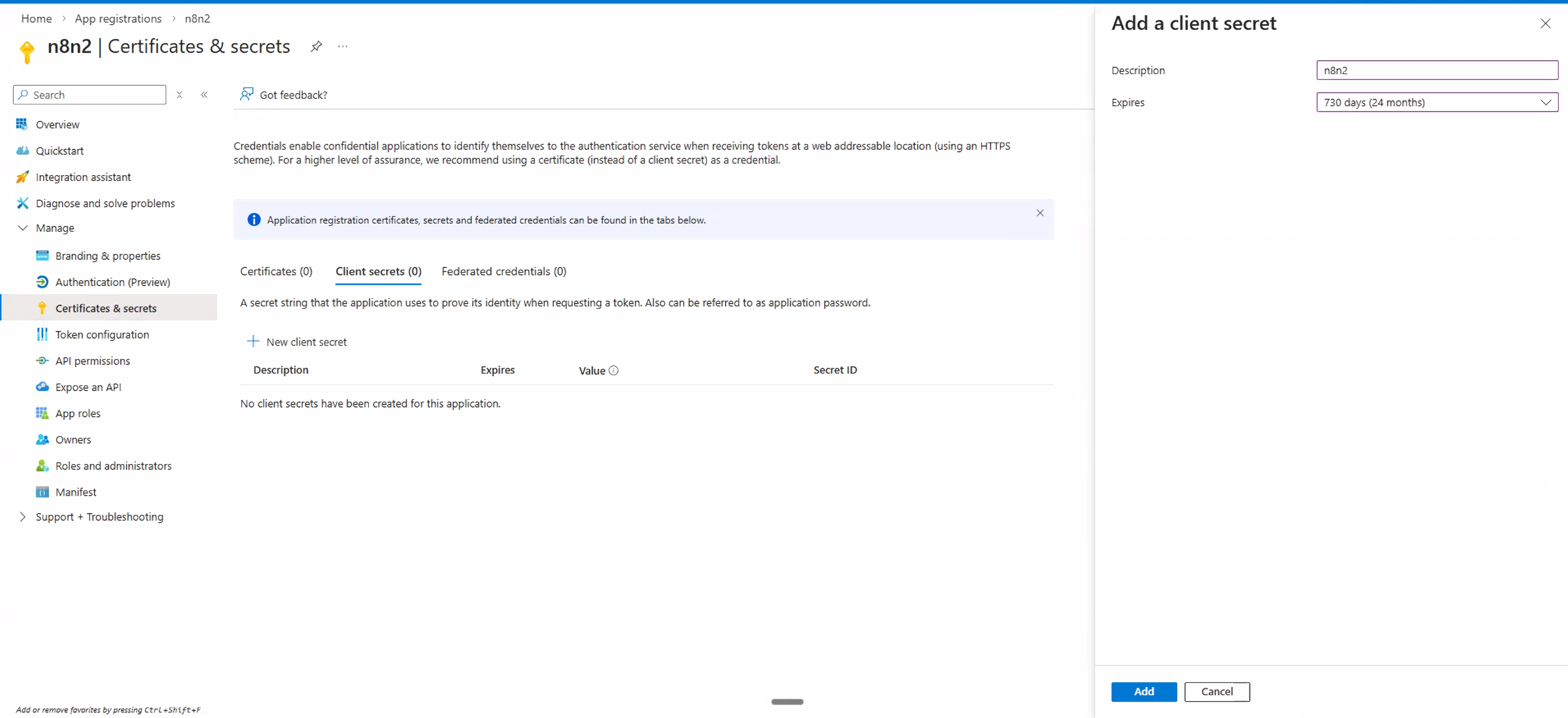This screenshot has height=718, width=1568.
Task: Expand Support + Troubleshooting section
Action: (22, 517)
